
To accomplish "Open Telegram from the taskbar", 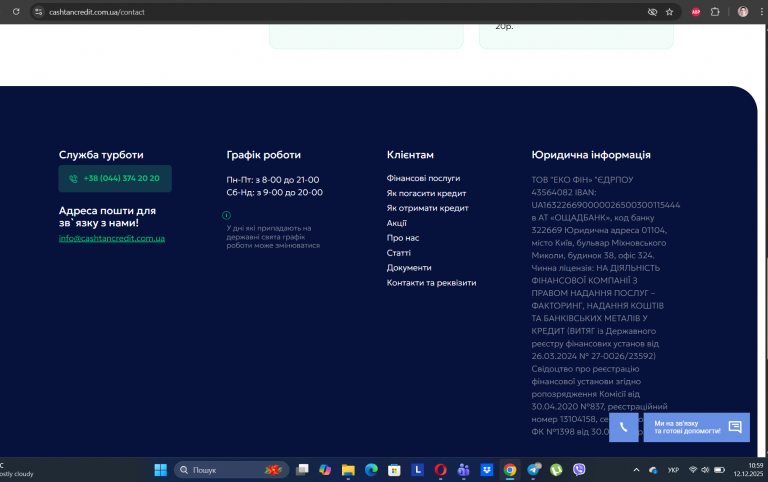I will tap(533, 470).
